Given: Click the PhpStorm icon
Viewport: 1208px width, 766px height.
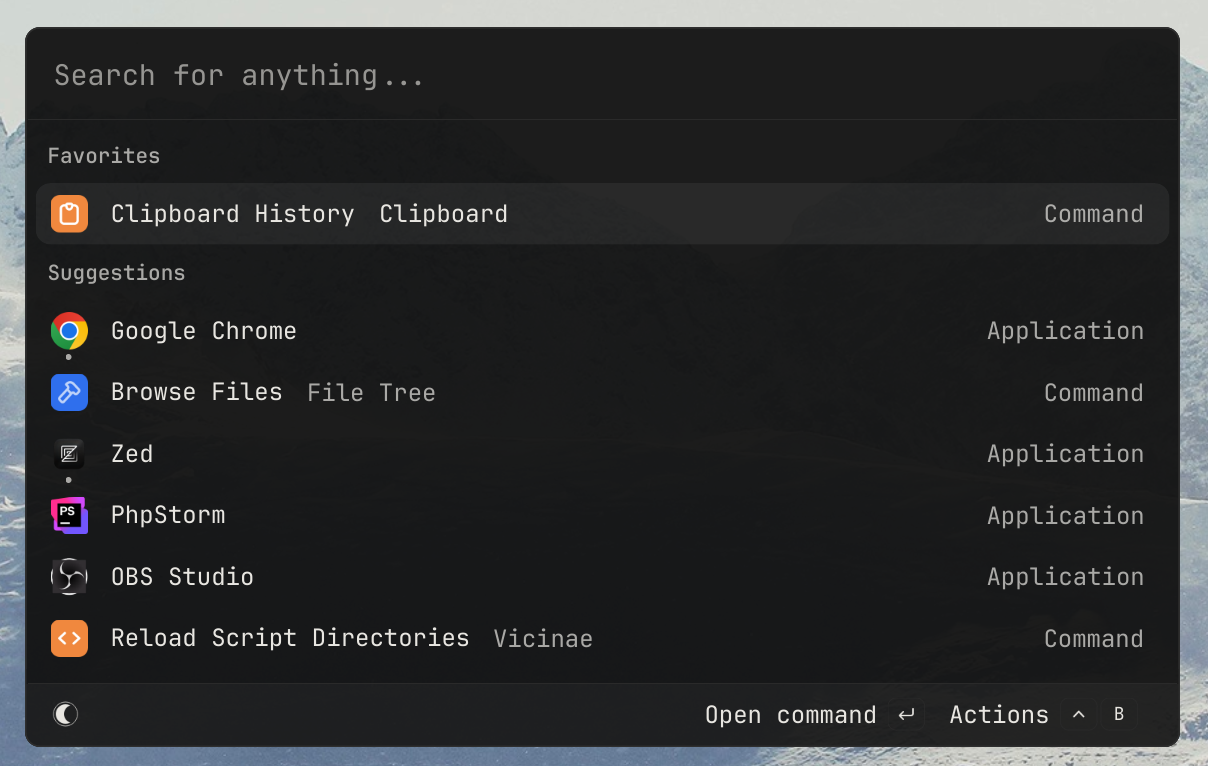Looking at the screenshot, I should click(x=69, y=516).
